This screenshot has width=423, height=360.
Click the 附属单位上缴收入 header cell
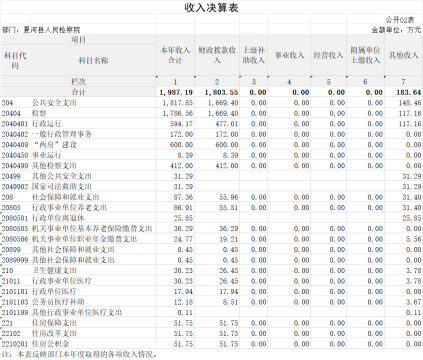point(365,55)
